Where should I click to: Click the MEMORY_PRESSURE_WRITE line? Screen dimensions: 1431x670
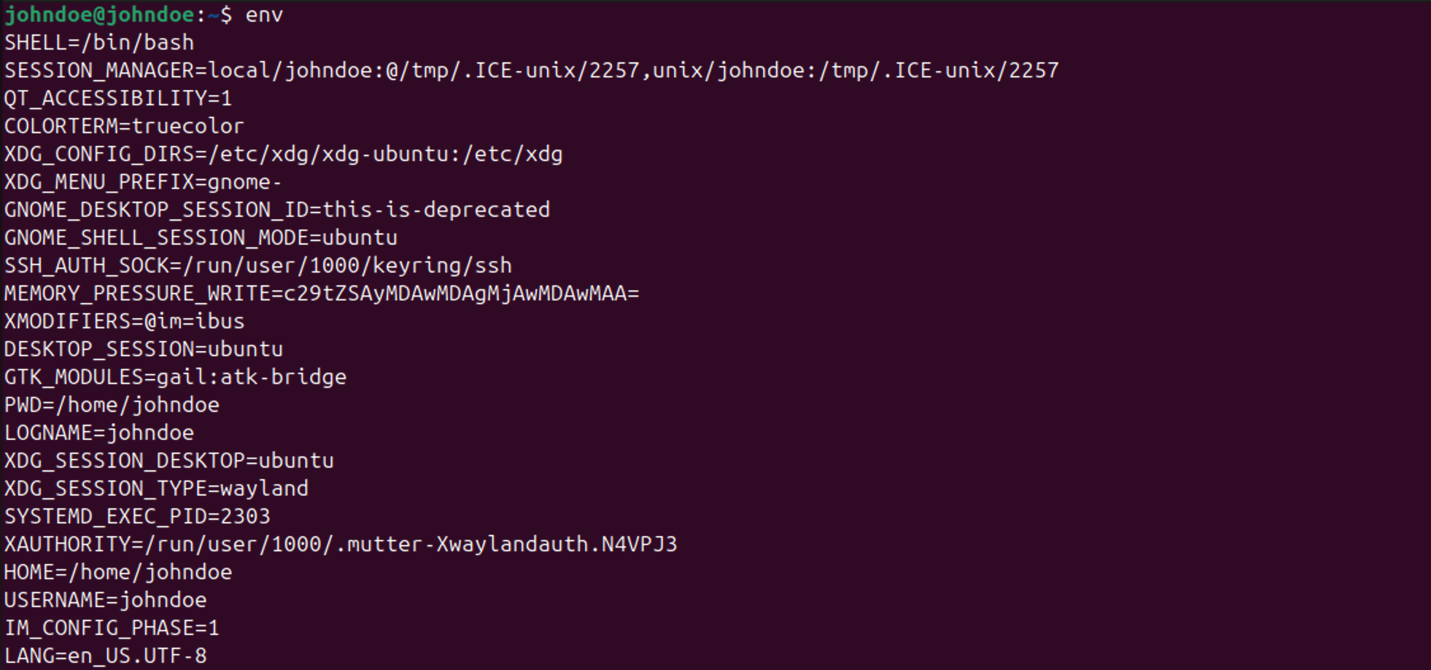coord(321,293)
